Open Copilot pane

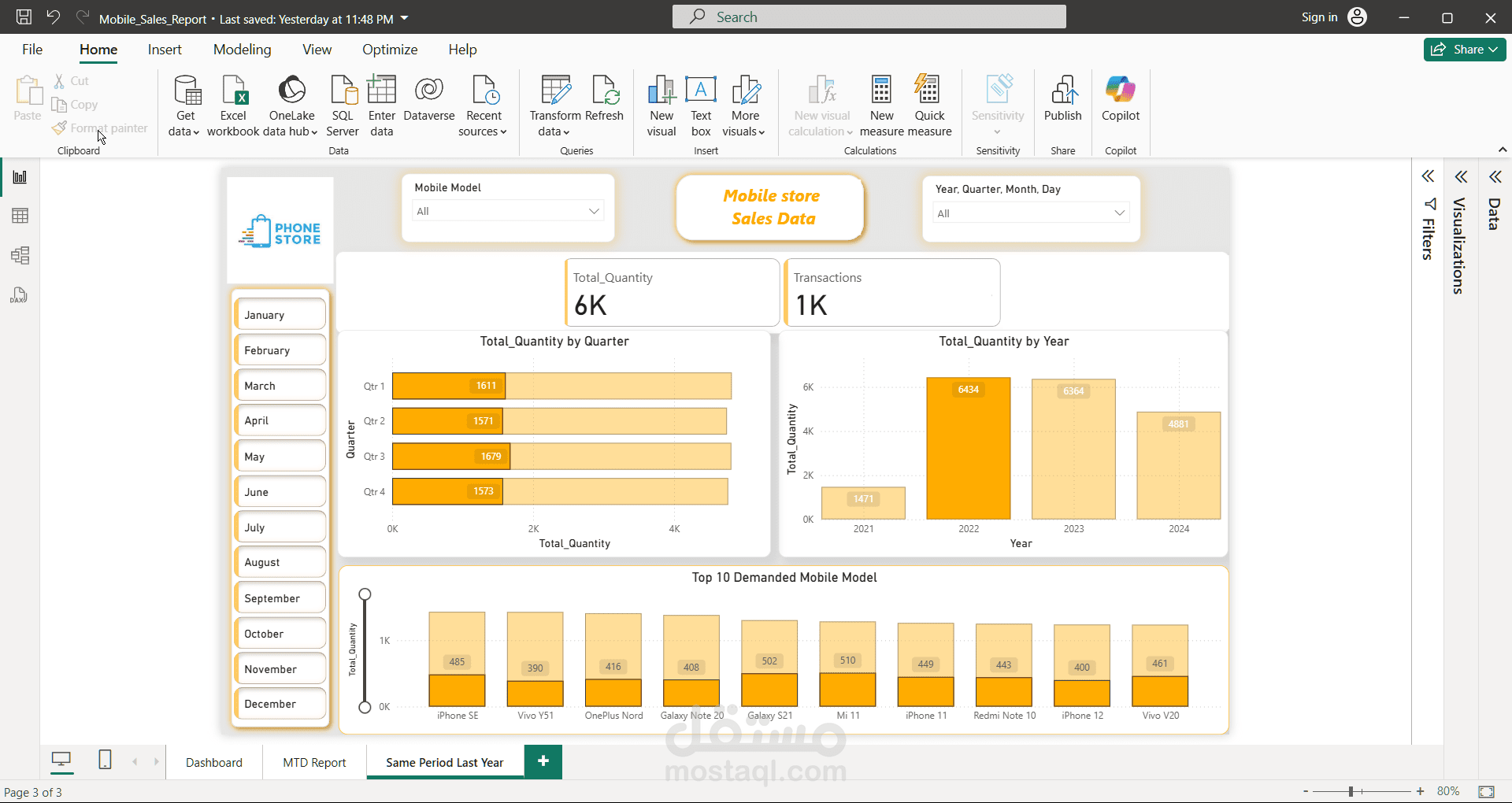(1121, 98)
